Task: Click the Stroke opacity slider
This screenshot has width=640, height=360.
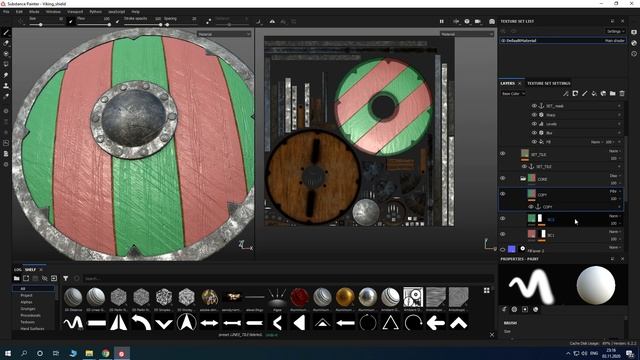Action: pos(142,24)
